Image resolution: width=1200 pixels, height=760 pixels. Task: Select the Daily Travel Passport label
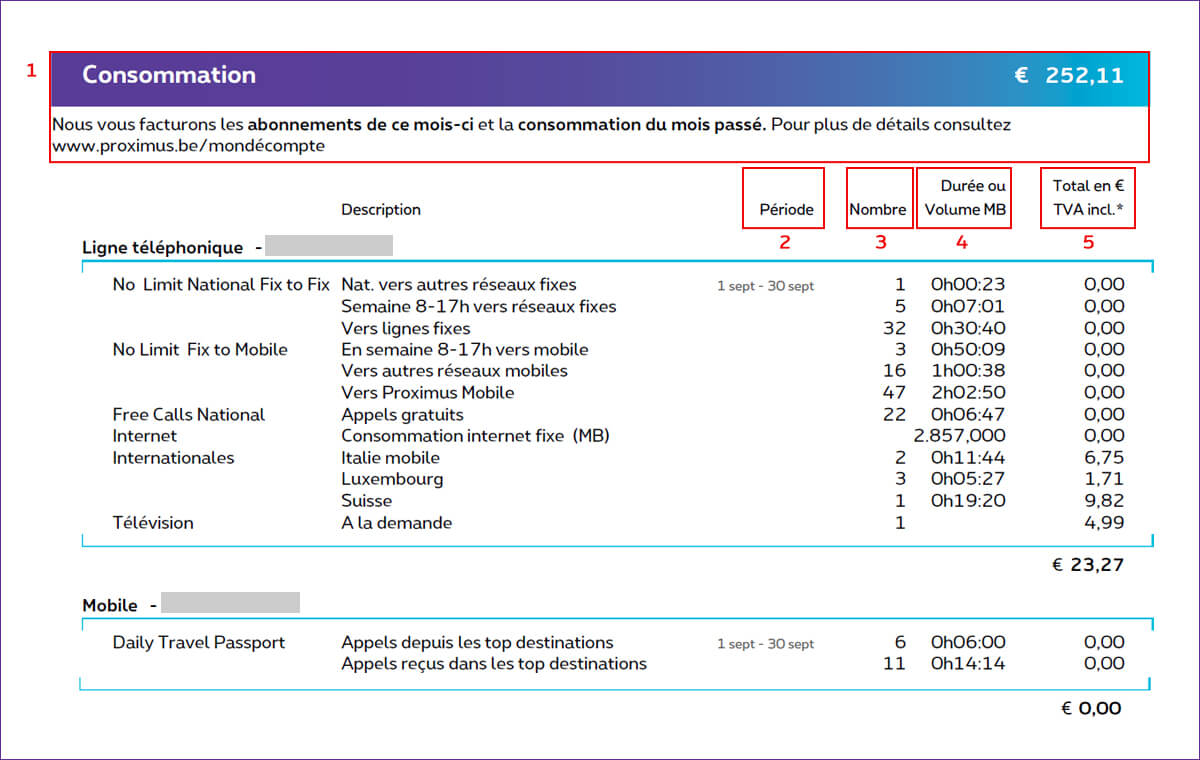pos(199,642)
